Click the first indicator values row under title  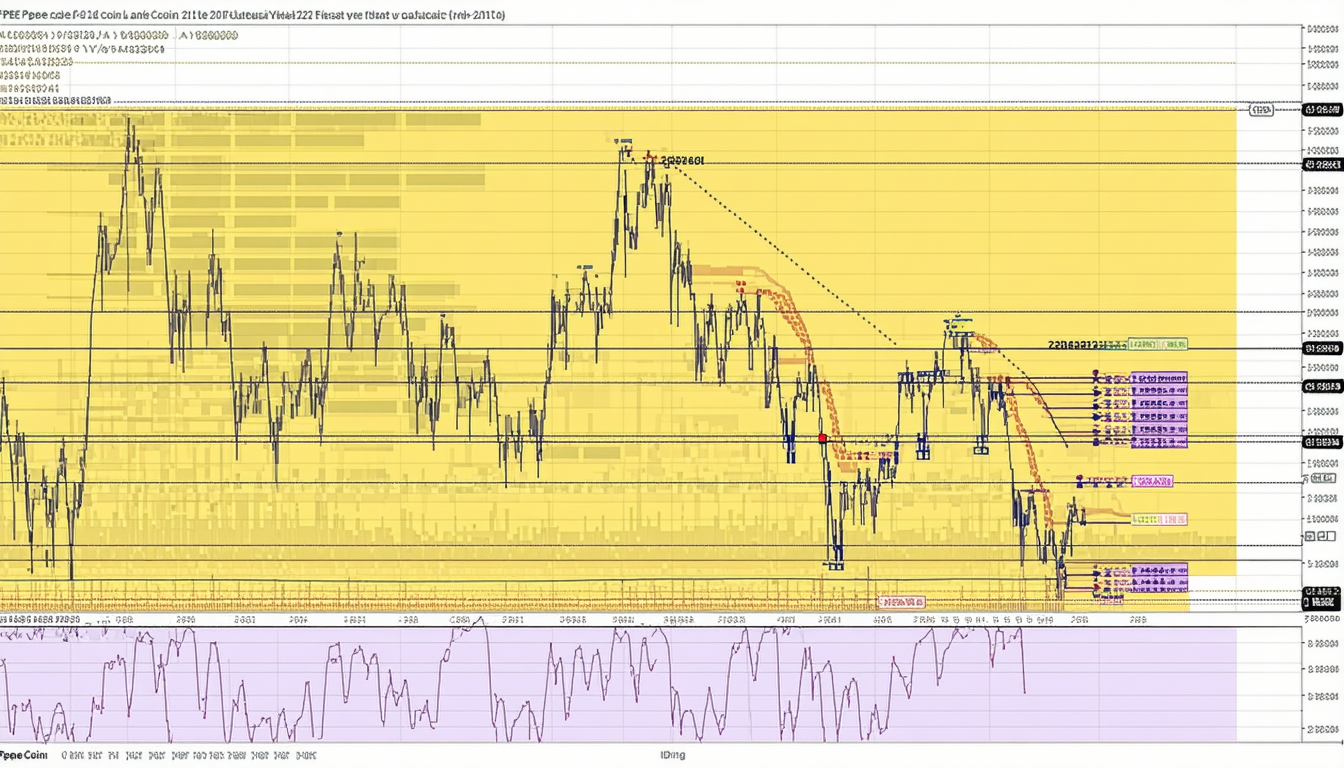[x=120, y=35]
